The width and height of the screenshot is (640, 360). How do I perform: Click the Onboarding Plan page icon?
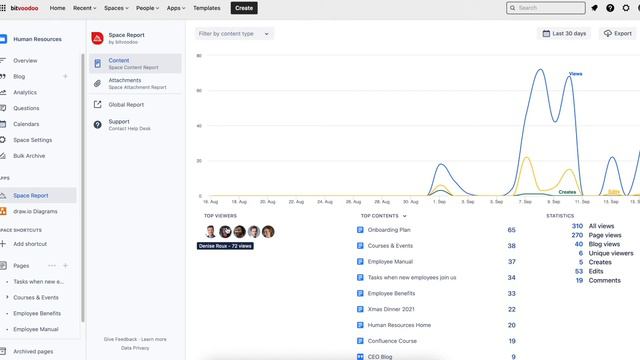click(360, 230)
